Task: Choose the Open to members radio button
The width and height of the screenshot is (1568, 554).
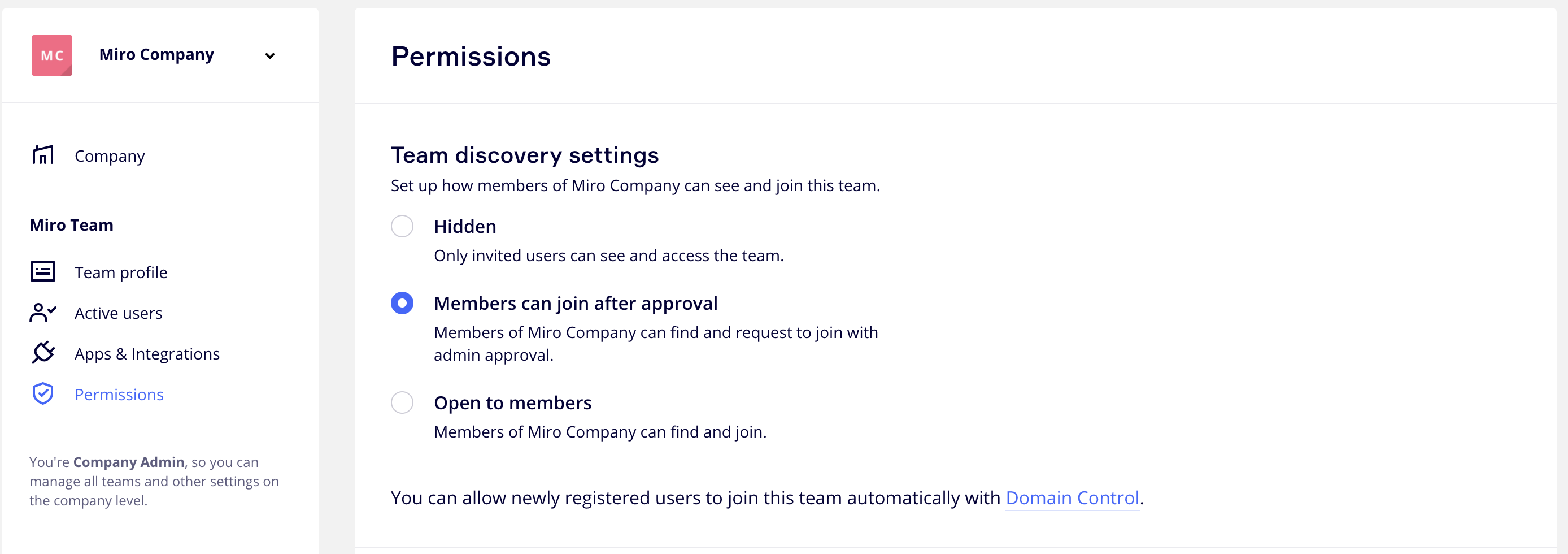Action: pyautogui.click(x=402, y=402)
